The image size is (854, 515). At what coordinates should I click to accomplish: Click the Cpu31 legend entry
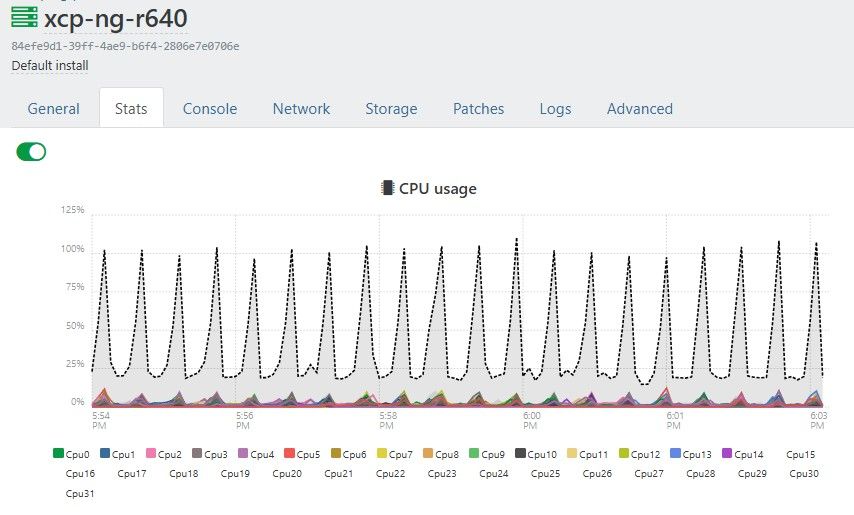[80, 493]
